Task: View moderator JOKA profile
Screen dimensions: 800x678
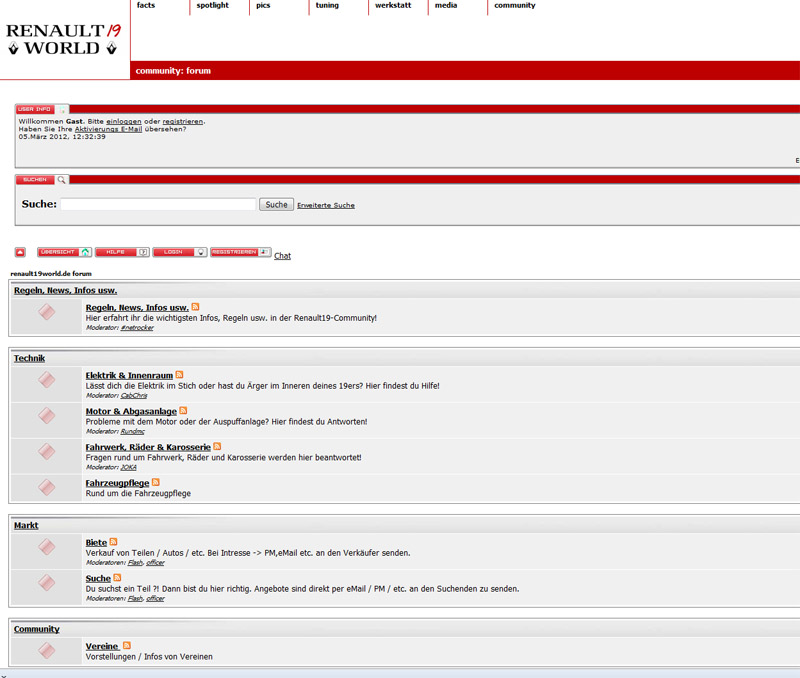Action: pos(128,467)
